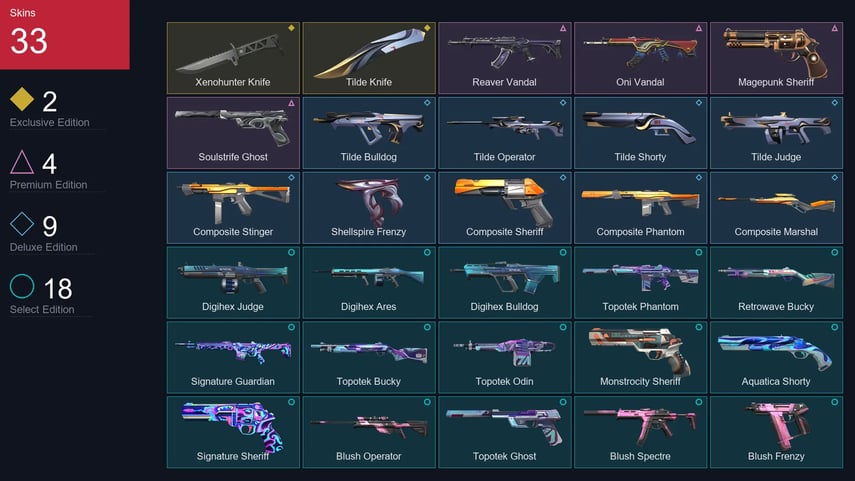Pick the Shellspire Frenzy skin icon
Screen dimensions: 855x481
click(x=371, y=202)
